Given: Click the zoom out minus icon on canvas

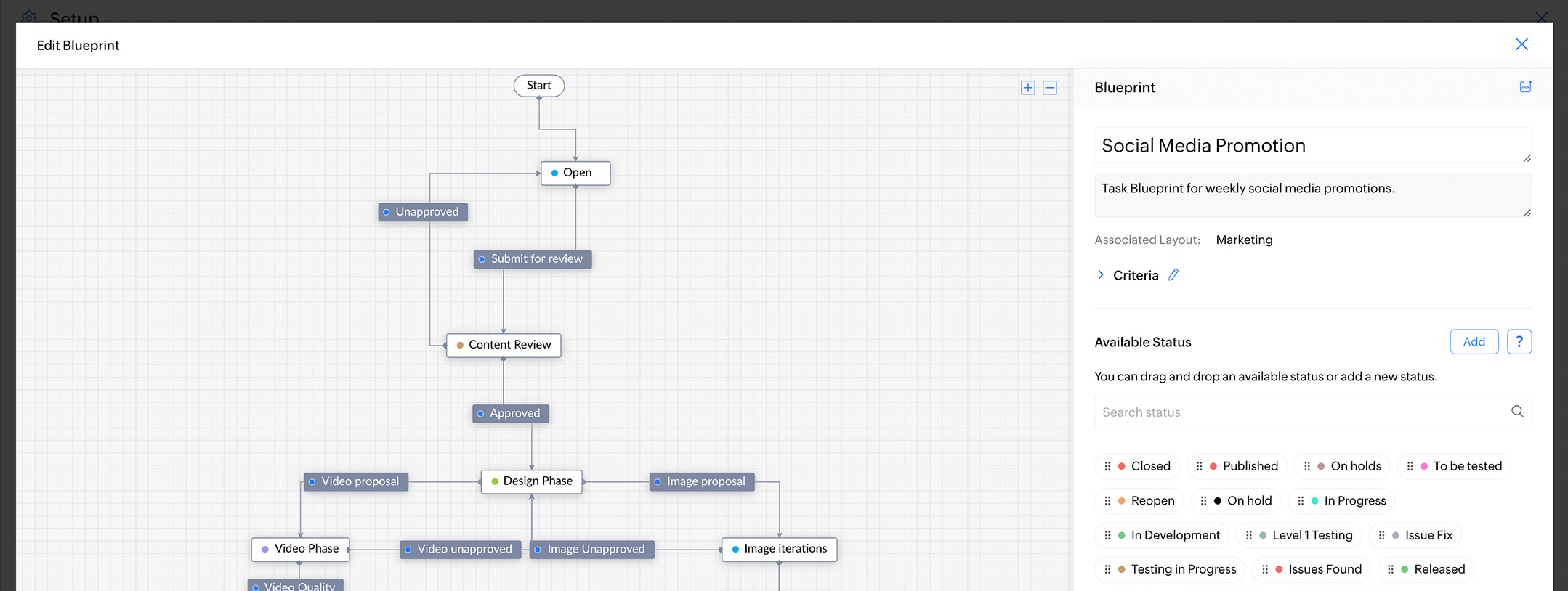Looking at the screenshot, I should click(x=1050, y=88).
